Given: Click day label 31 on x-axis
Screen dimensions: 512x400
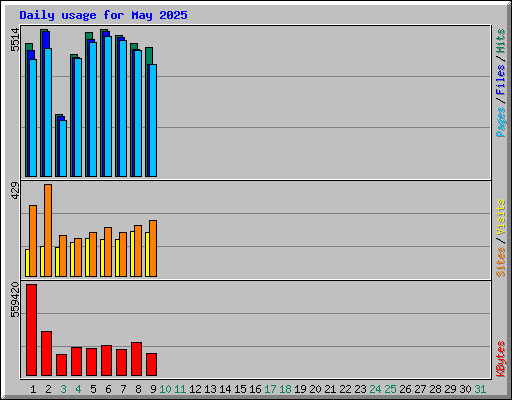Looking at the screenshot, I should click(480, 389).
